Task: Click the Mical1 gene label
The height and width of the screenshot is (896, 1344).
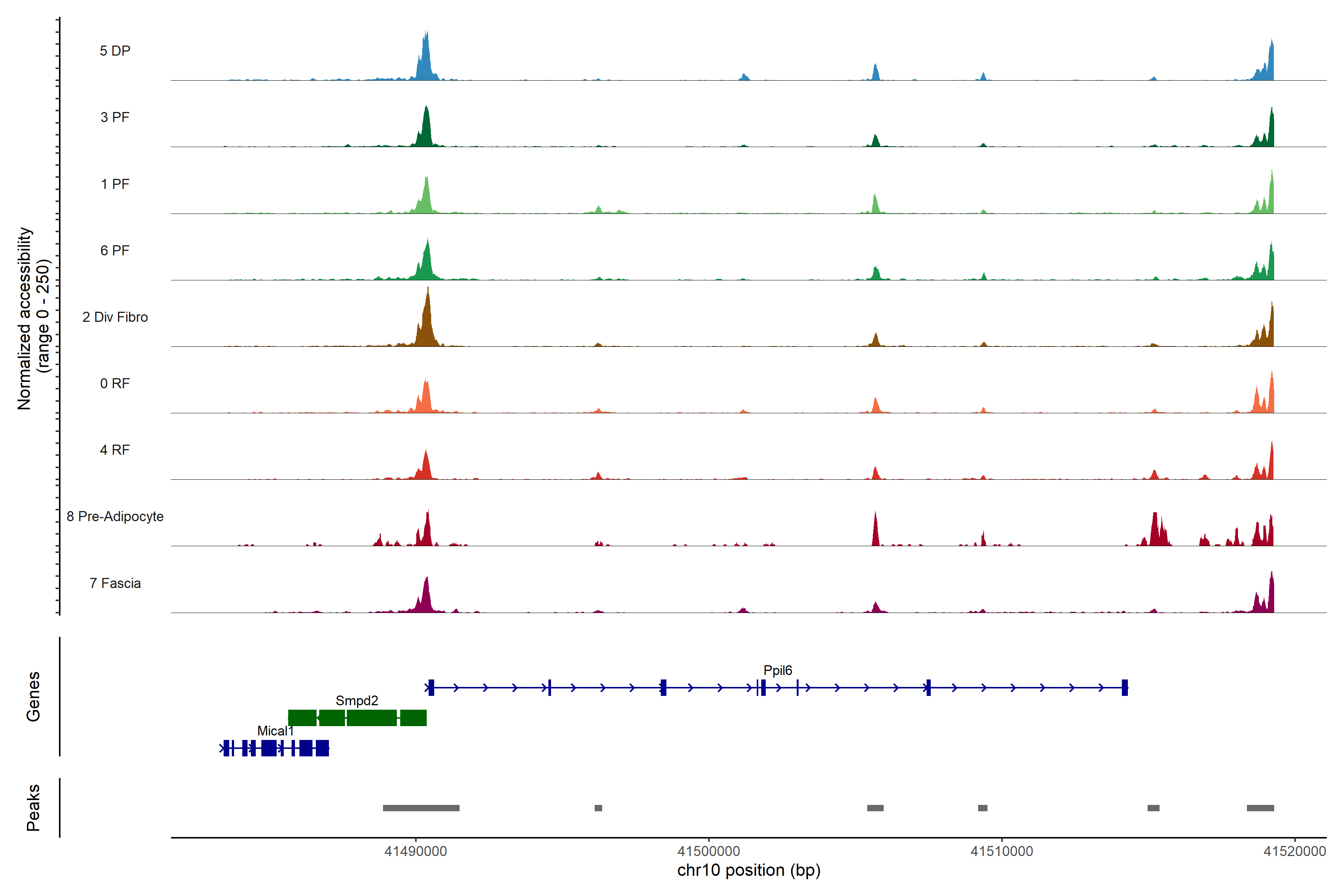Action: coord(275,731)
